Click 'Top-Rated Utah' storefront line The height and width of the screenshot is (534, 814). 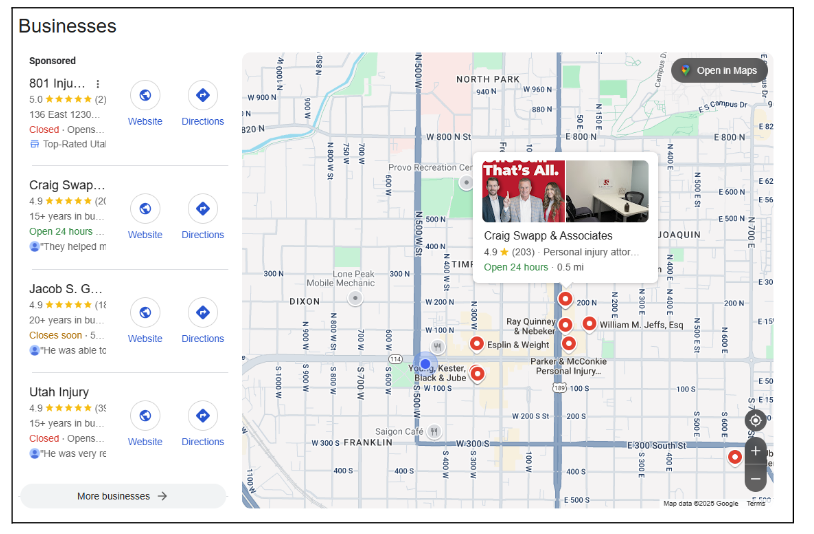click(68, 144)
